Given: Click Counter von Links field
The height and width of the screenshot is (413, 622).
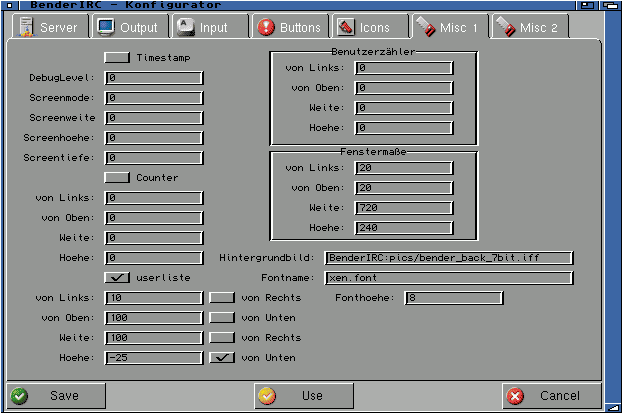Looking at the screenshot, I should click(154, 198).
